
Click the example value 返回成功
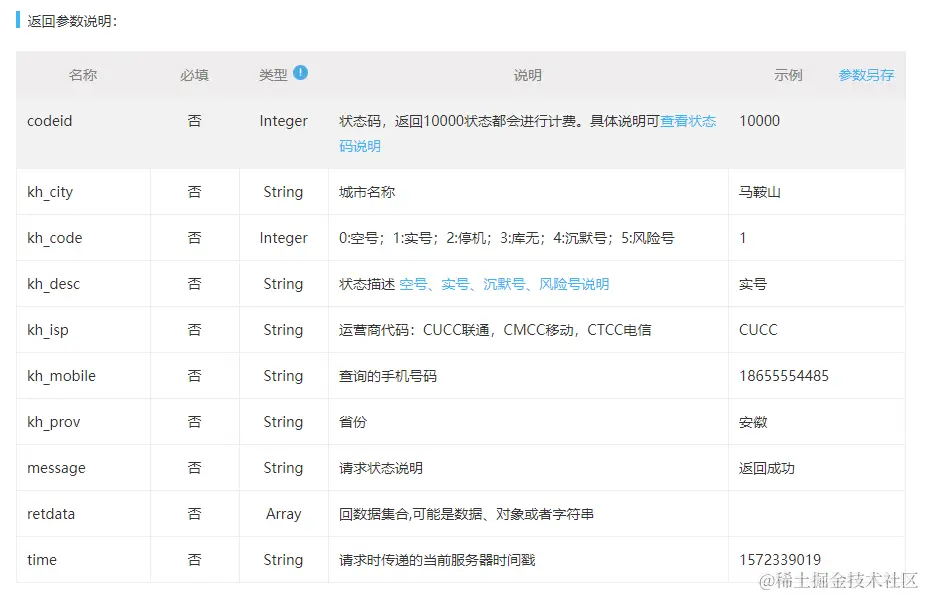767,468
